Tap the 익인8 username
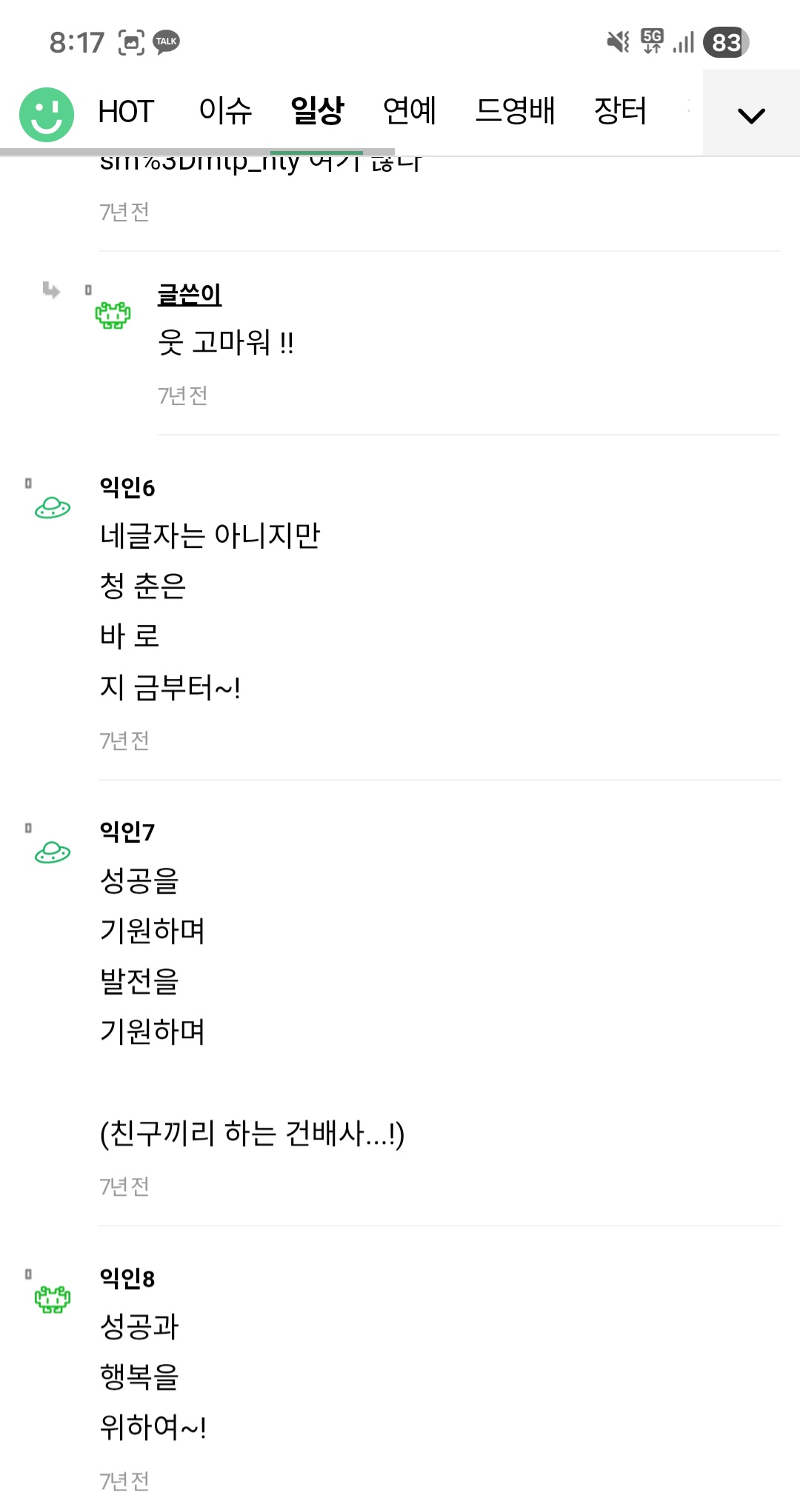This screenshot has width=800, height=1512. [127, 1278]
